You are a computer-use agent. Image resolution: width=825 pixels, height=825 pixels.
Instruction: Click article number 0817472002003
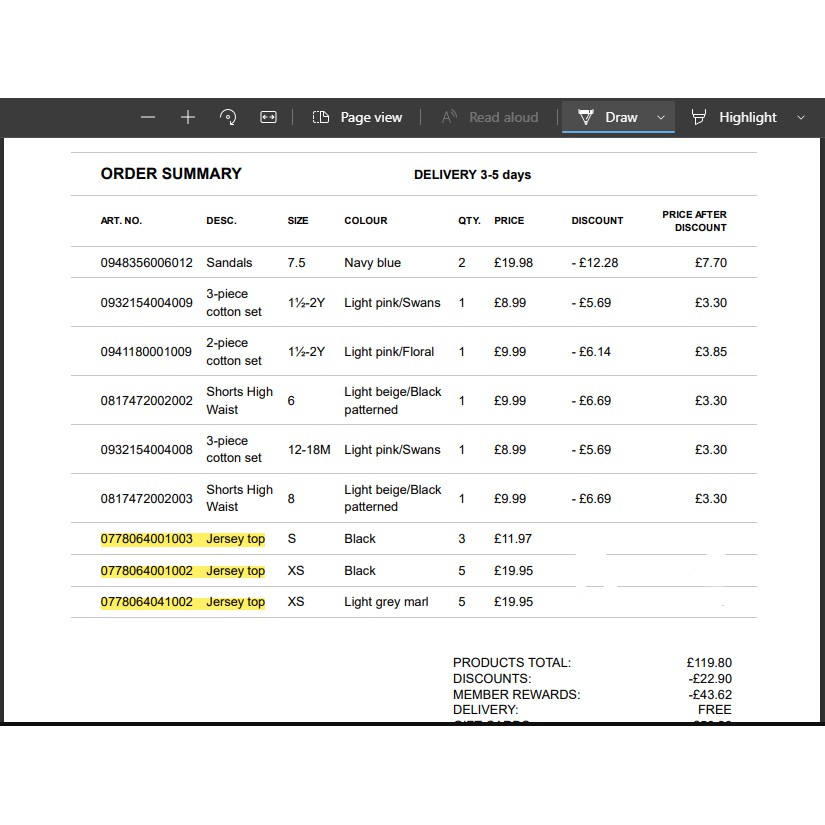pos(146,498)
